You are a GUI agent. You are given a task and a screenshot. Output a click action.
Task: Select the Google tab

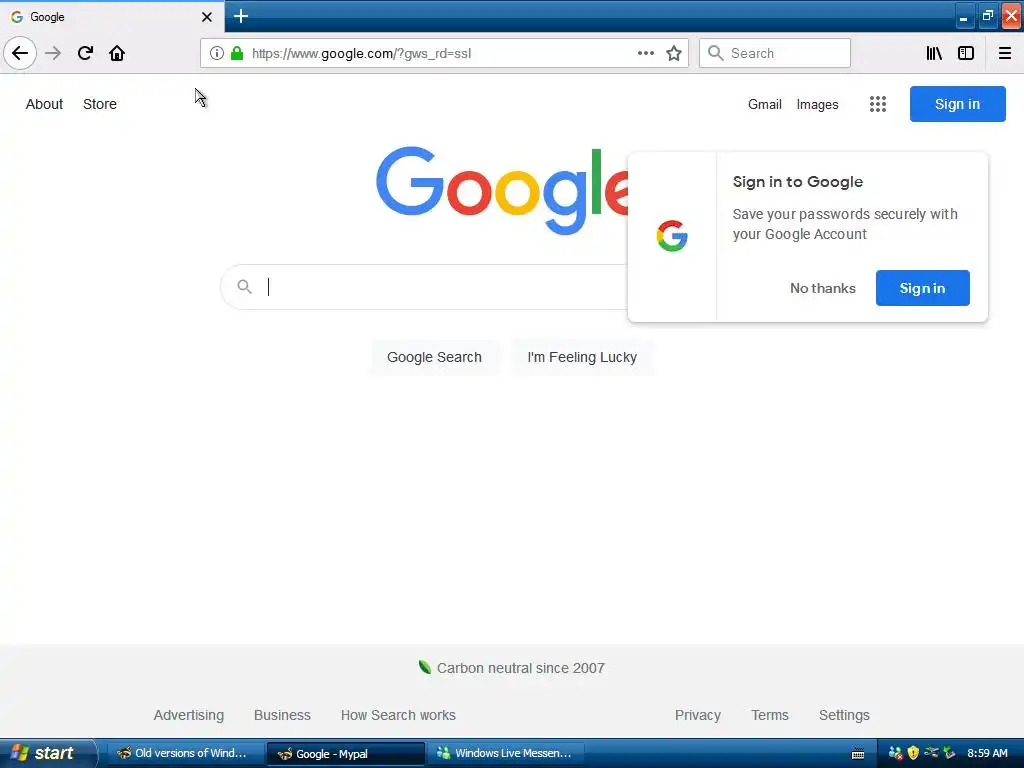point(112,16)
